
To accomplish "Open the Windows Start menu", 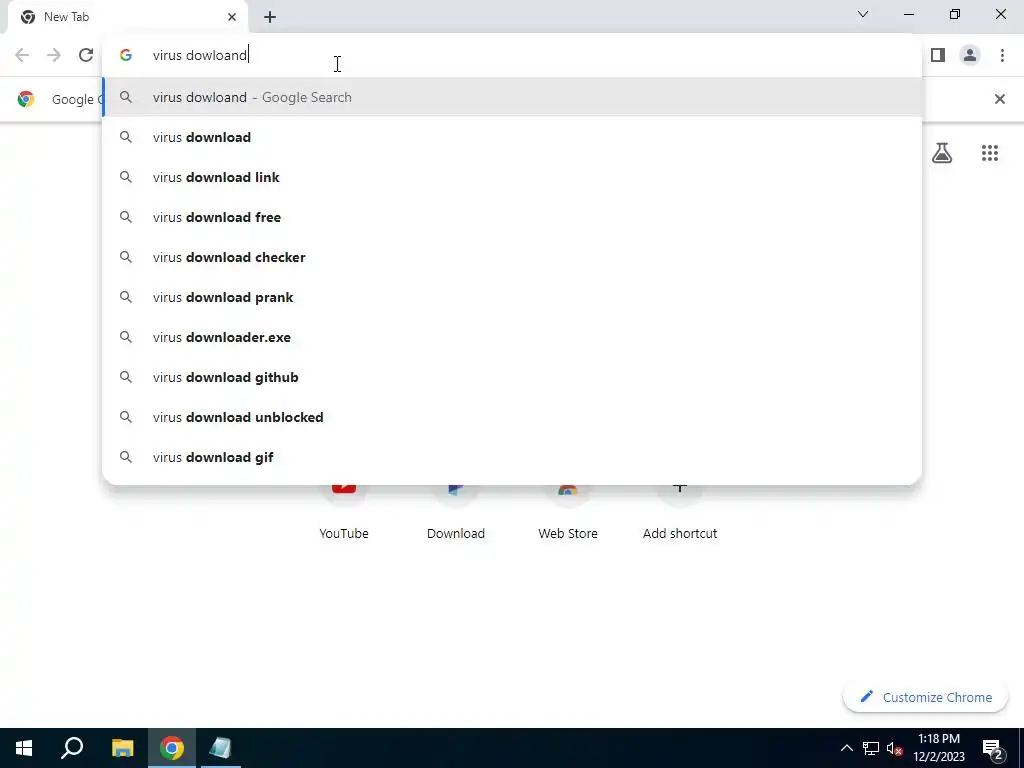I will click(x=24, y=748).
